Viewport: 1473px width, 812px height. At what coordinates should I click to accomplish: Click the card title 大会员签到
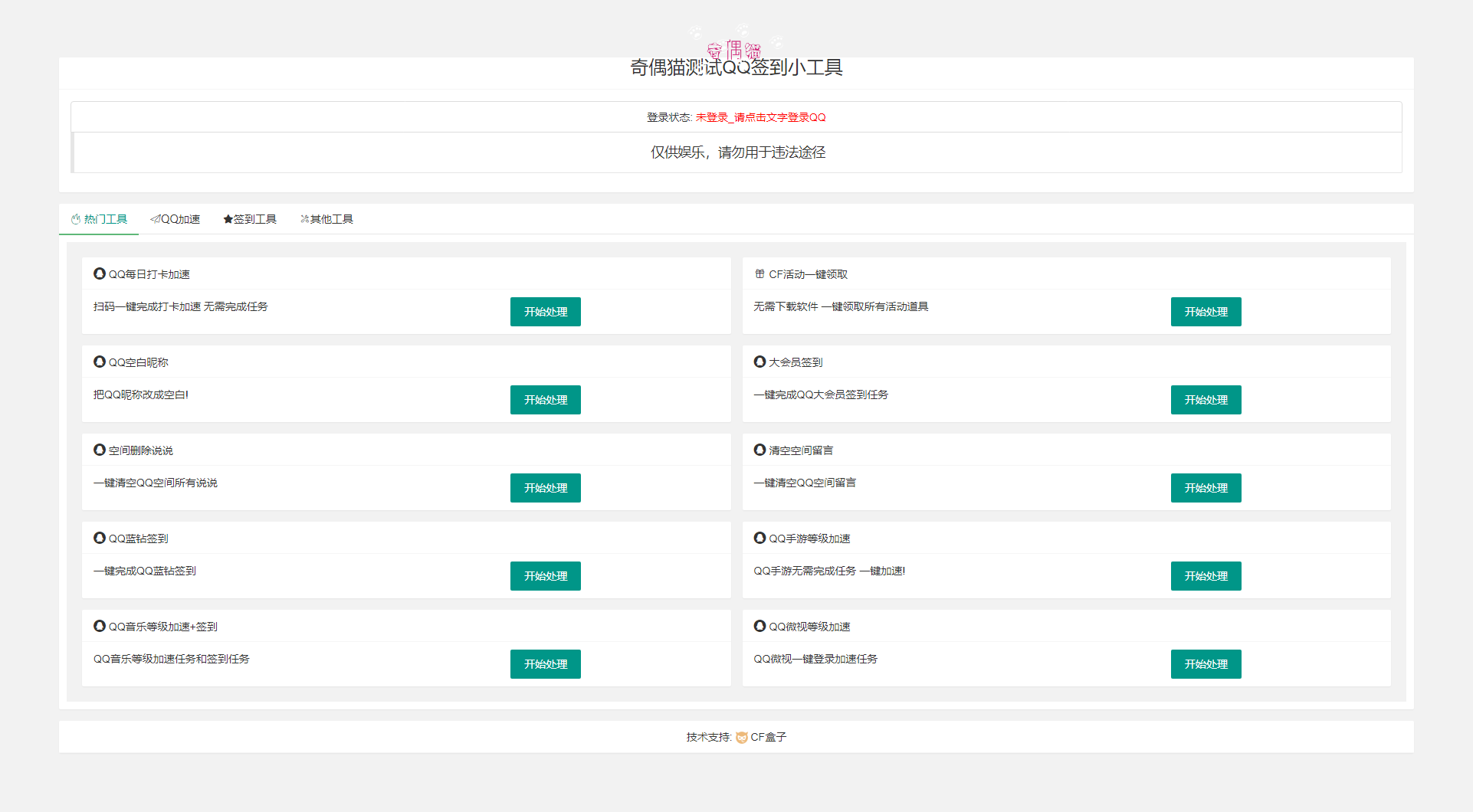click(796, 362)
